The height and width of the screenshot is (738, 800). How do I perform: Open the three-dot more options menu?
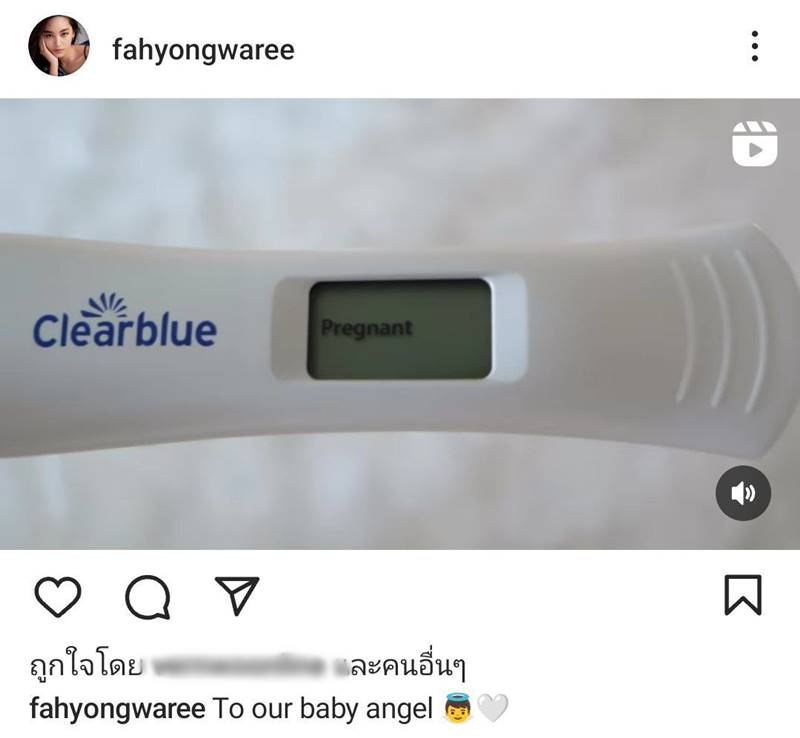click(755, 46)
